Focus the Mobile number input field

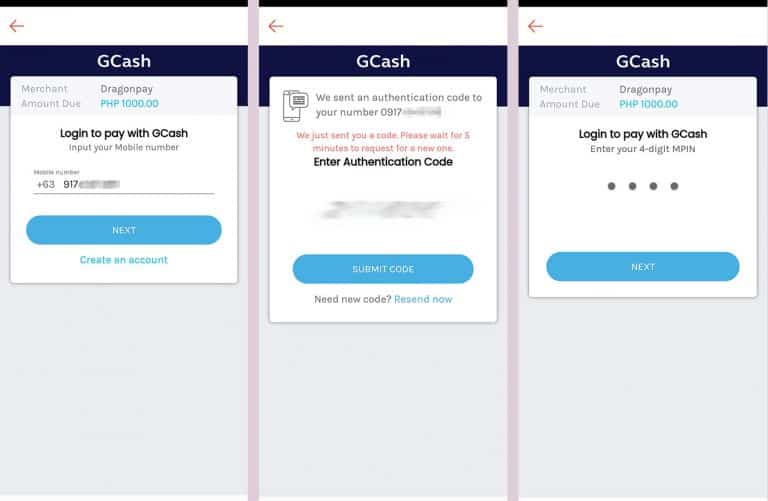136,185
